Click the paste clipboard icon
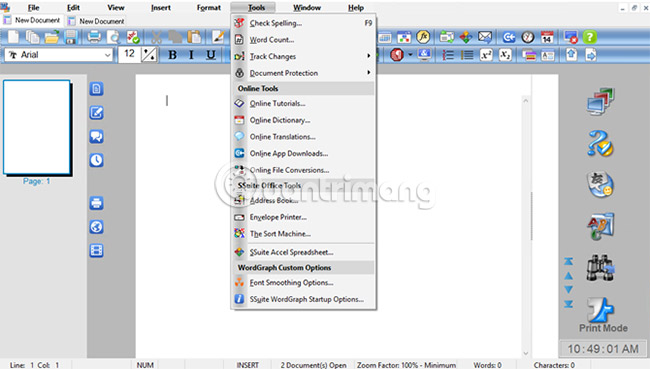 click(194, 37)
